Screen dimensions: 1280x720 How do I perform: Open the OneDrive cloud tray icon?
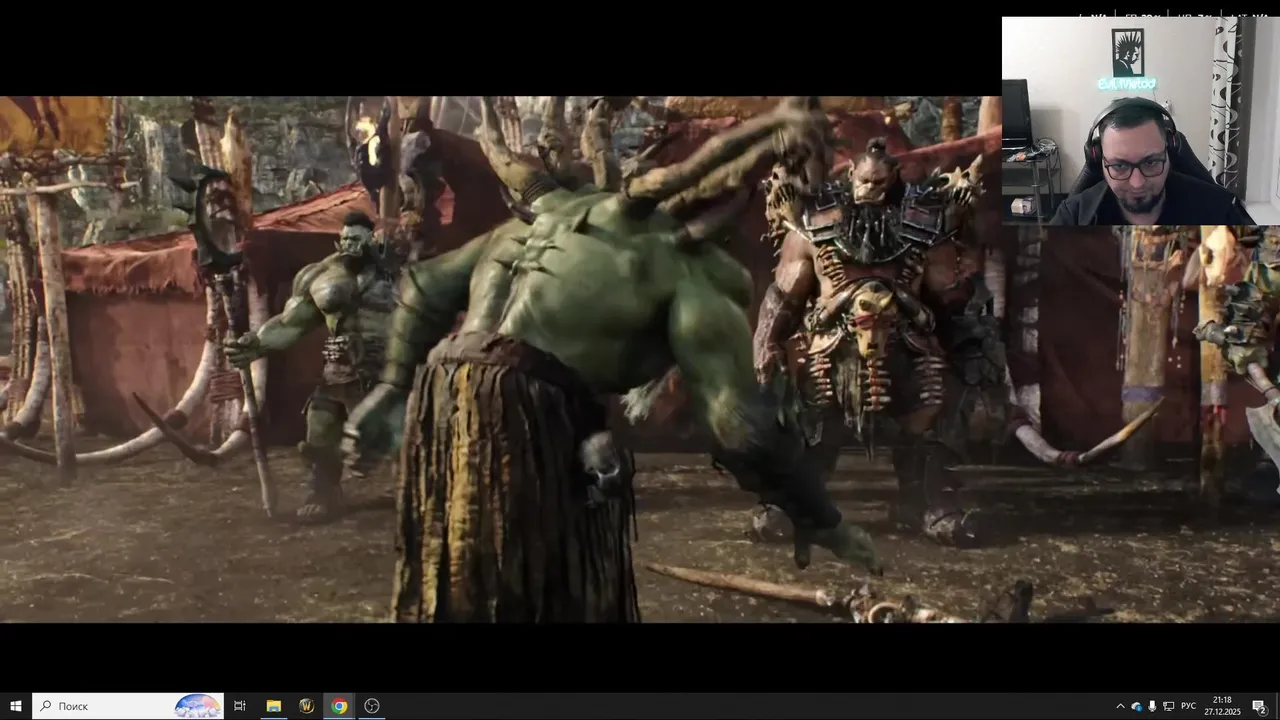[x=1137, y=707]
